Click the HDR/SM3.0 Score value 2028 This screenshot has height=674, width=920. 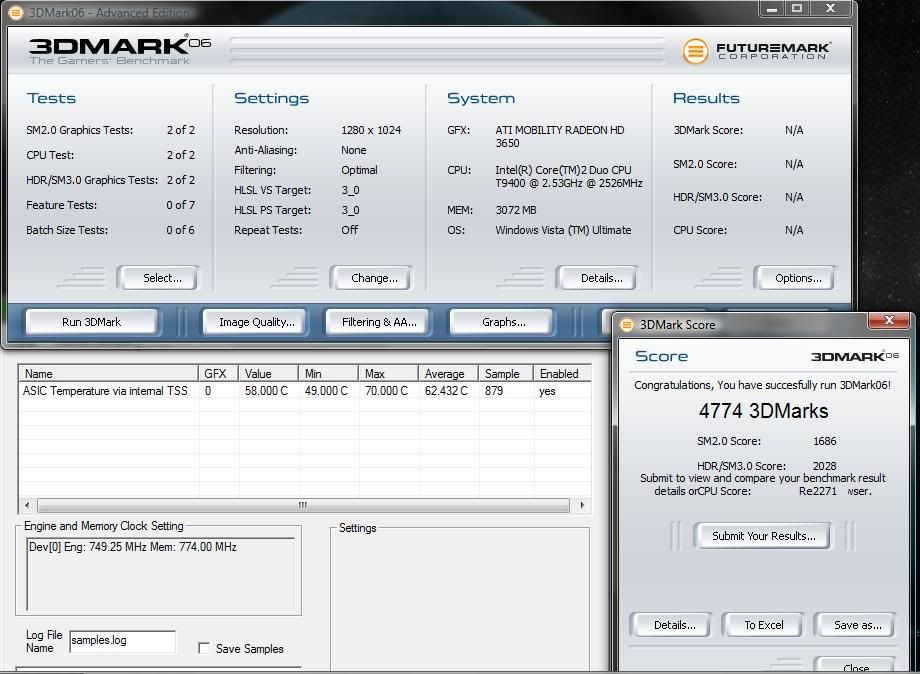point(824,466)
